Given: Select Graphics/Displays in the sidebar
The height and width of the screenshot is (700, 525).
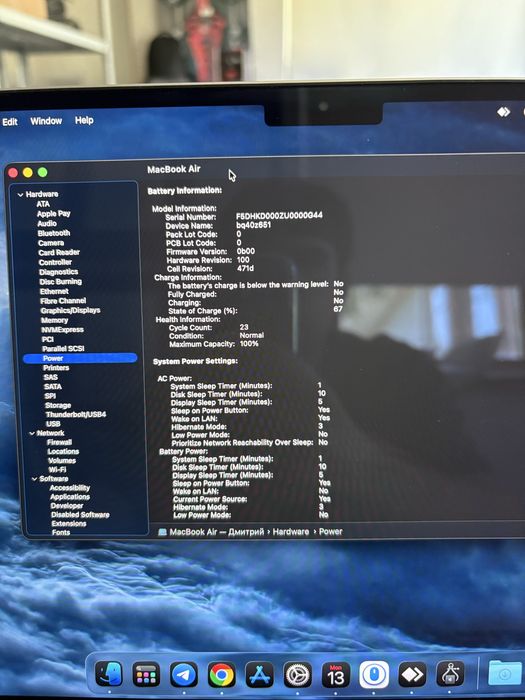Looking at the screenshot, I should coord(71,311).
